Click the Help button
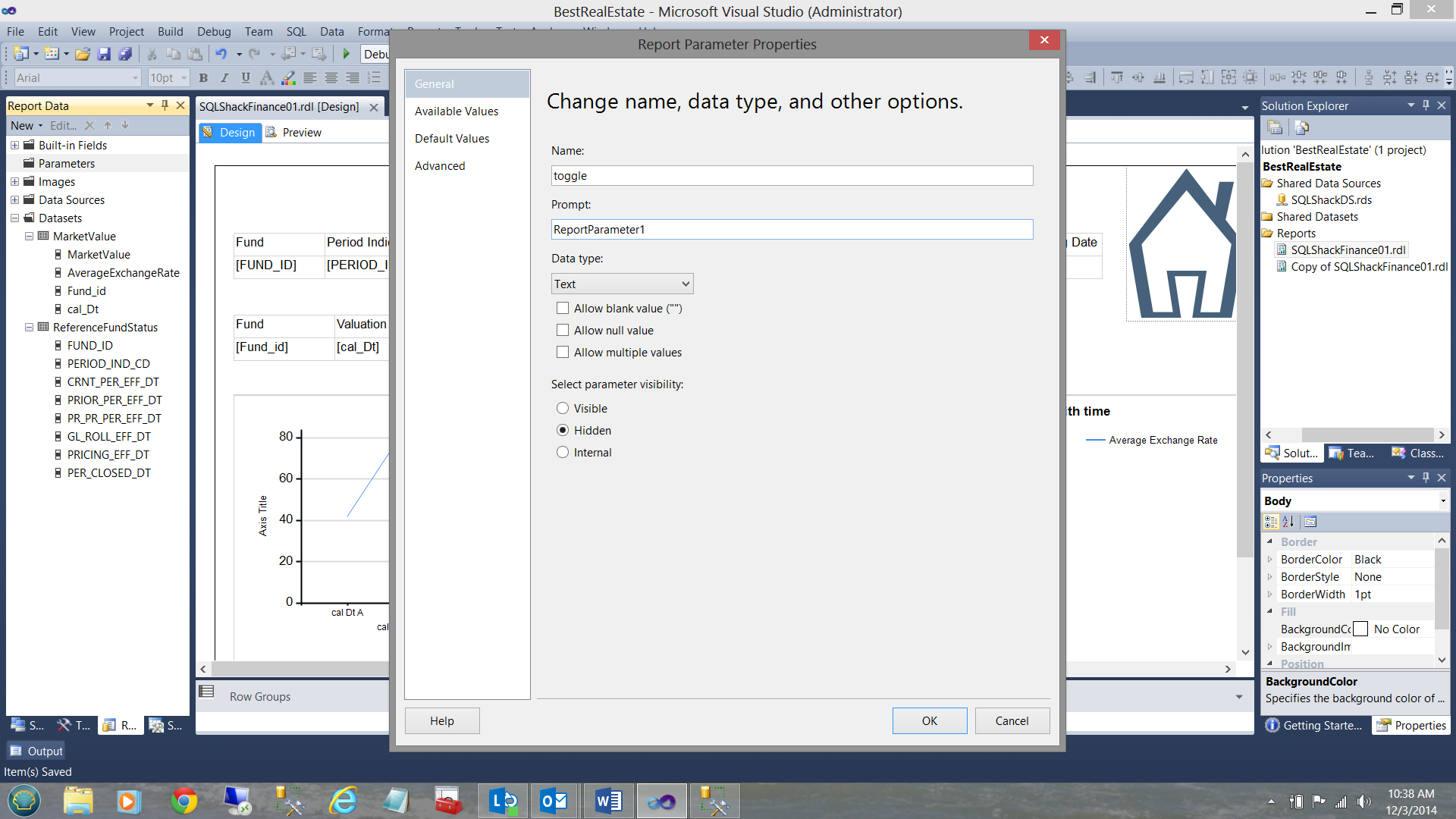Image resolution: width=1456 pixels, height=819 pixels. (441, 721)
